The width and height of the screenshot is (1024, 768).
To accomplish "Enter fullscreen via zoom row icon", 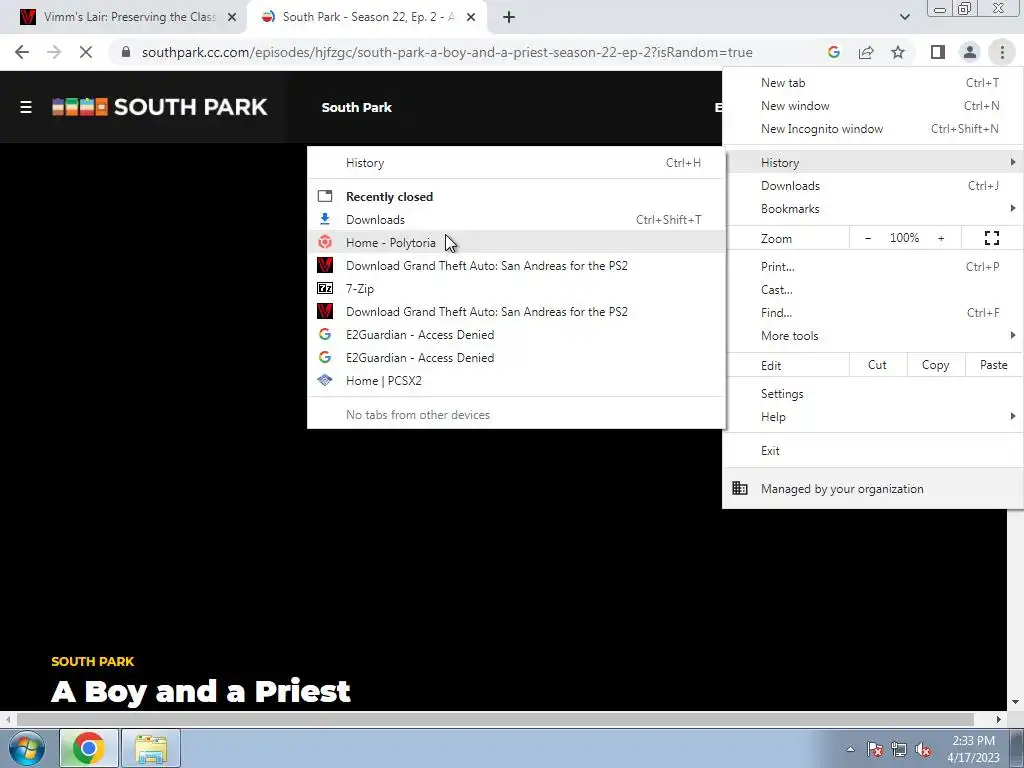I will click(x=991, y=238).
